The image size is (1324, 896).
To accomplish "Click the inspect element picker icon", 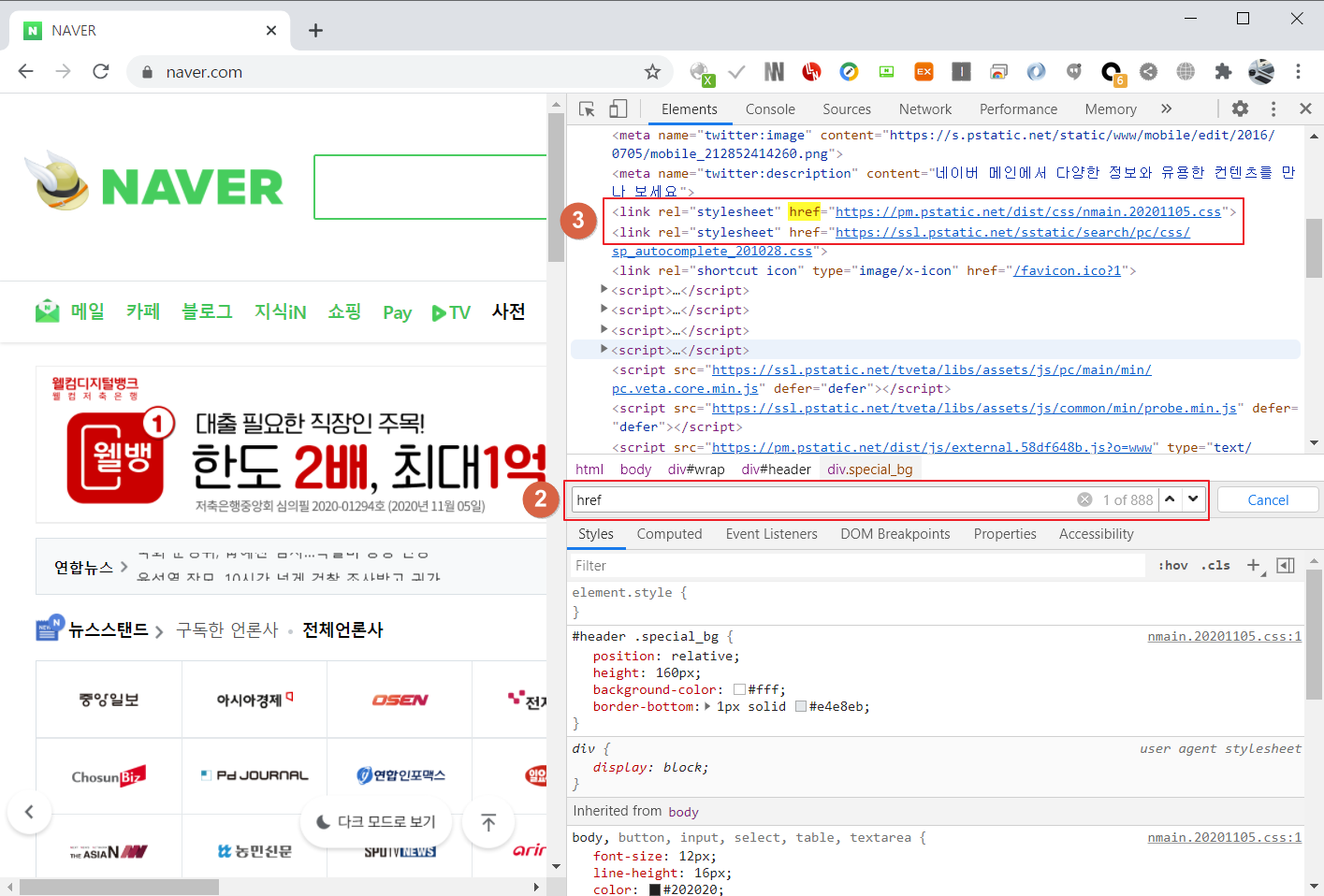I will [588, 109].
